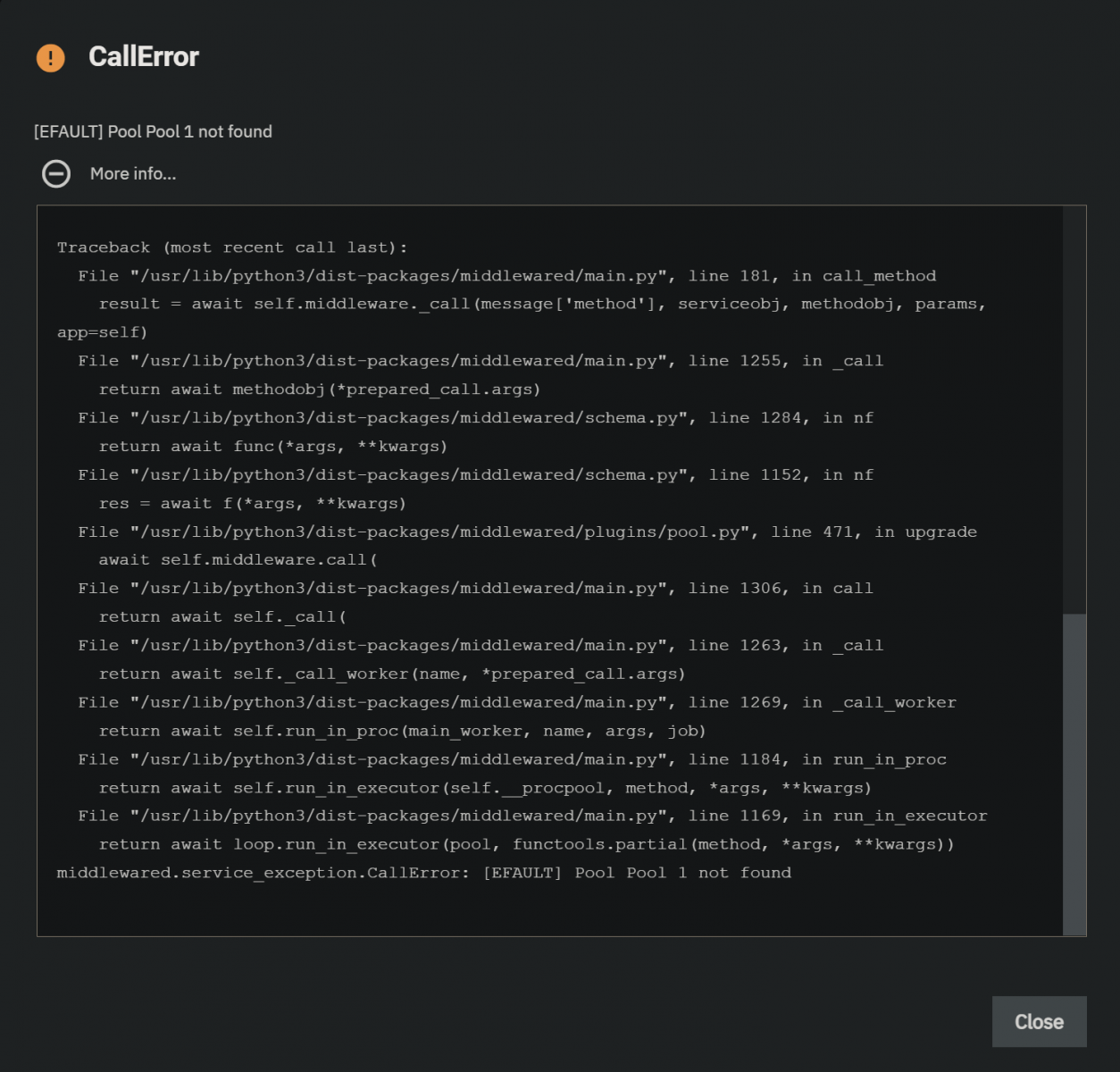The image size is (1120, 1072).
Task: Click the 'return await methodobj(*prepared_call.args)' line
Action: tap(320, 389)
